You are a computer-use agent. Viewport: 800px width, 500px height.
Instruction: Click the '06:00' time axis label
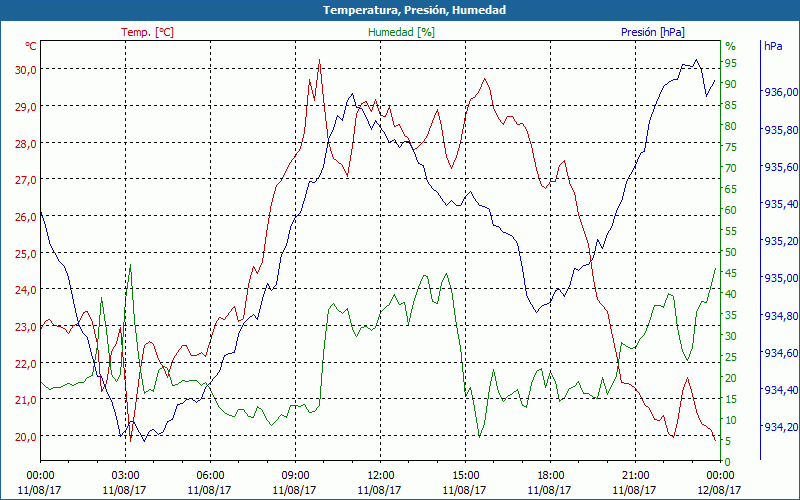point(210,476)
